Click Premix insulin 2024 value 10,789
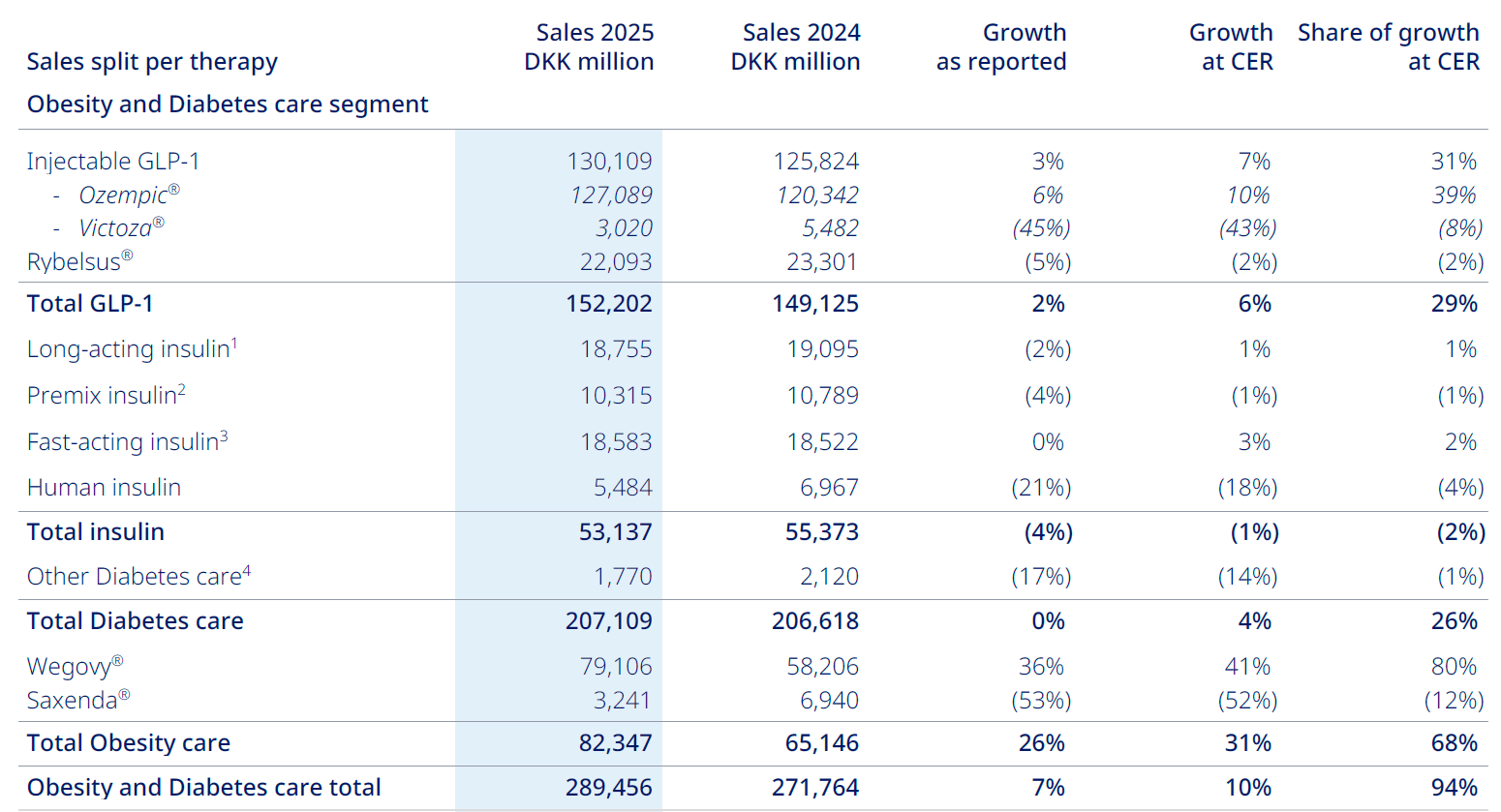The width and height of the screenshot is (1501, 812). point(822,396)
